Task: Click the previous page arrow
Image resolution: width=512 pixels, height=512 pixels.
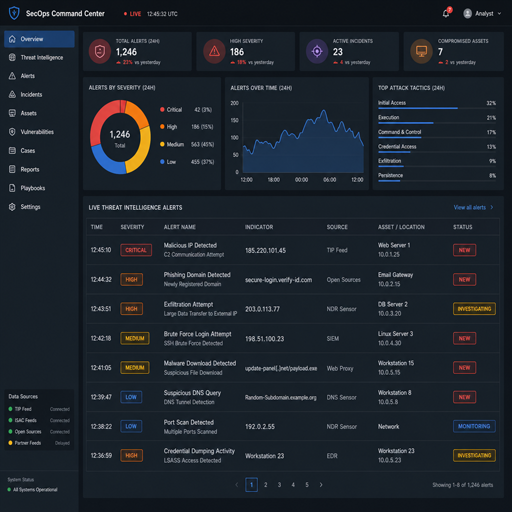Action: [x=237, y=485]
